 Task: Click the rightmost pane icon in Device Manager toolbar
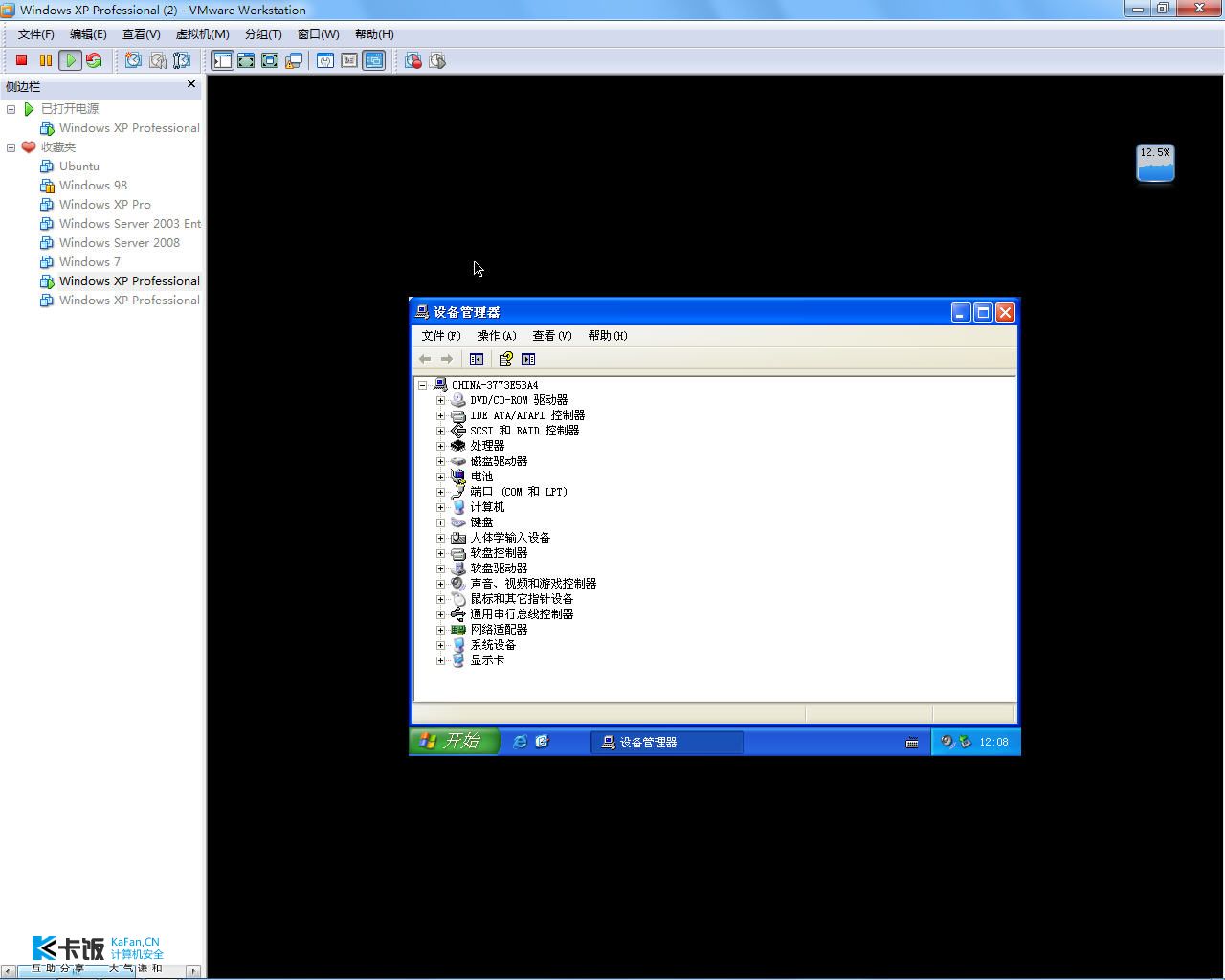tap(528, 359)
